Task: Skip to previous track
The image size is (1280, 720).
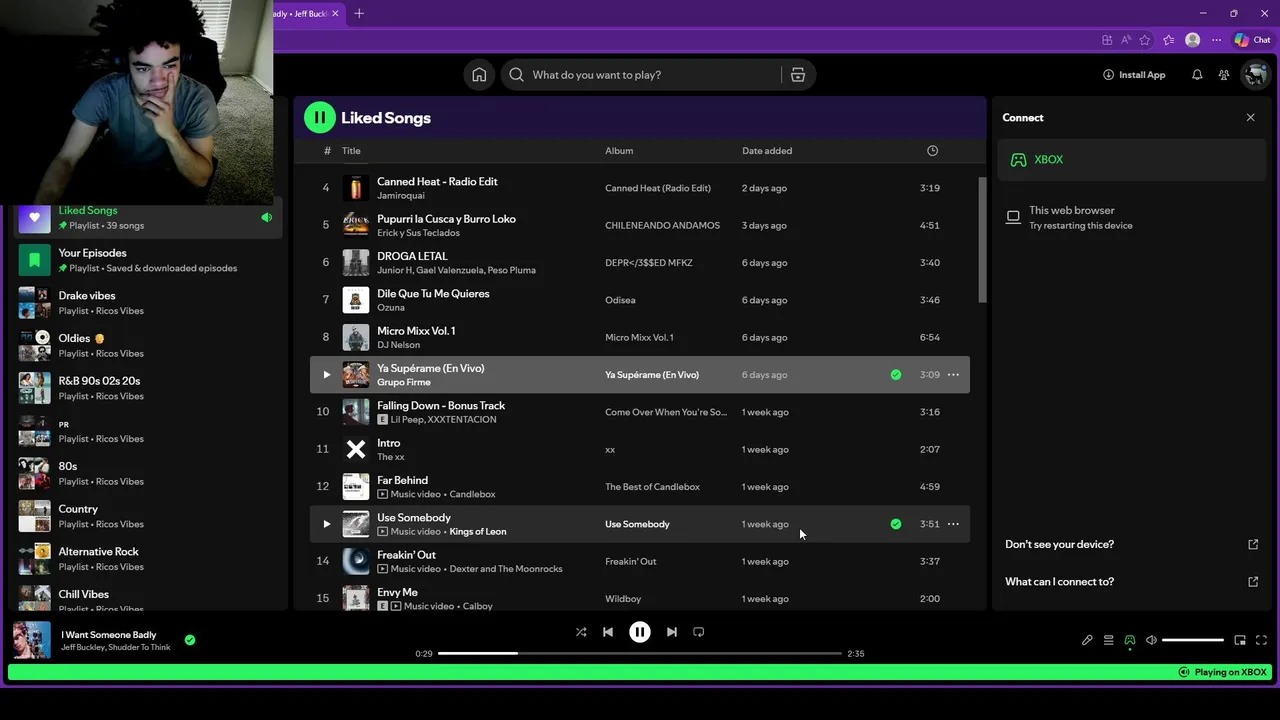Action: (608, 632)
